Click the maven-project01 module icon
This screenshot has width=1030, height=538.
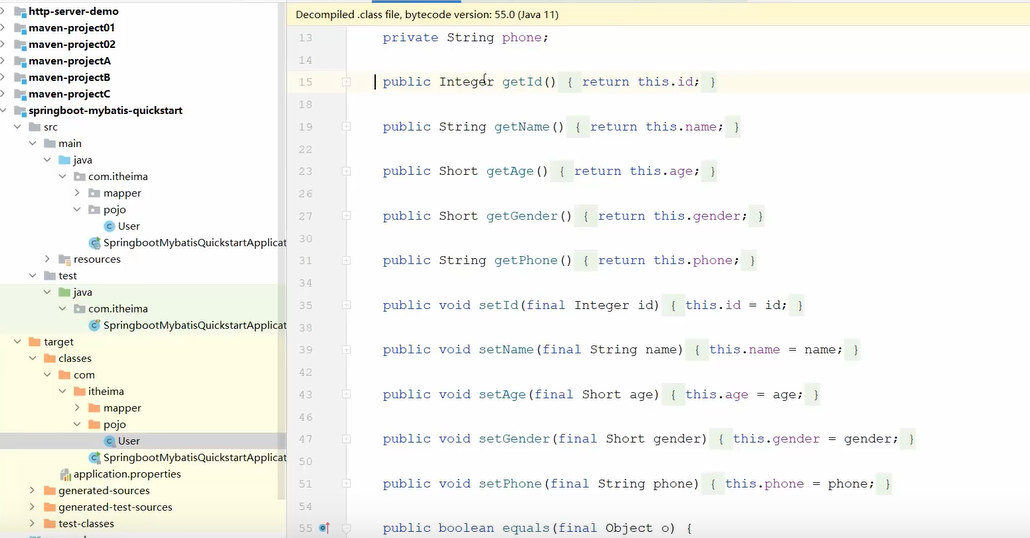point(20,28)
